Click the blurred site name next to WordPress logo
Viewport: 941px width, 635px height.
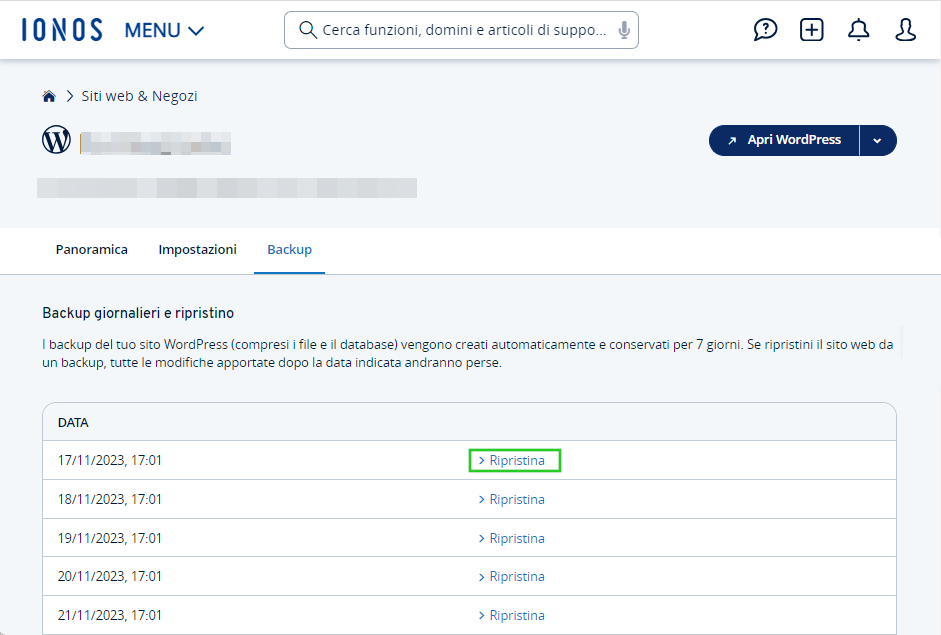155,143
